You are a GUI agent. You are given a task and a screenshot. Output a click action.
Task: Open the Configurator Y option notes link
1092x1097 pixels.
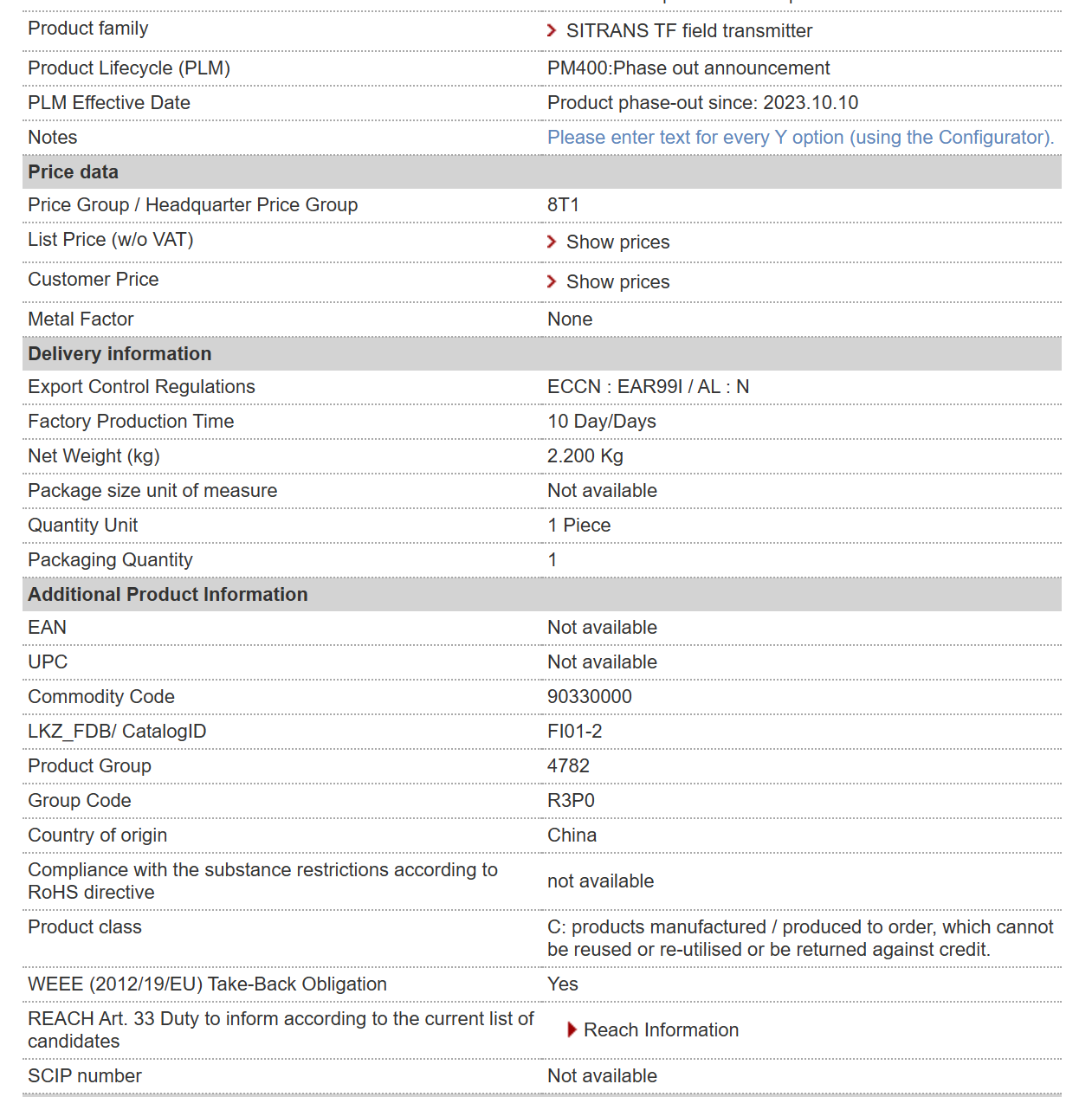pyautogui.click(x=800, y=138)
